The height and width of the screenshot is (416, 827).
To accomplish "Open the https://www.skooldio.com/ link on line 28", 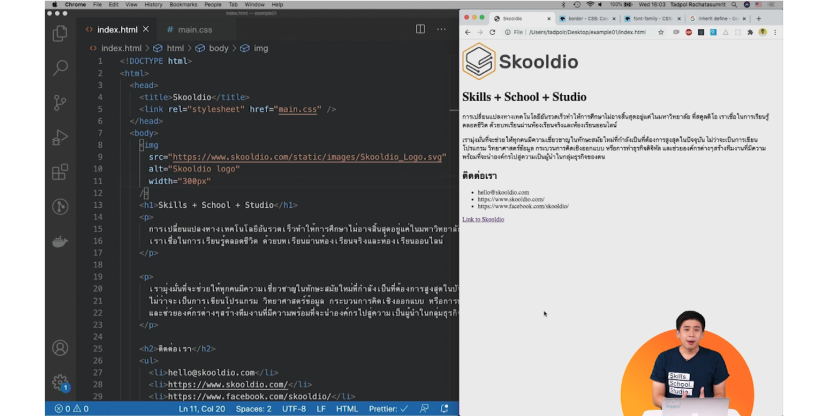I will [228, 384].
